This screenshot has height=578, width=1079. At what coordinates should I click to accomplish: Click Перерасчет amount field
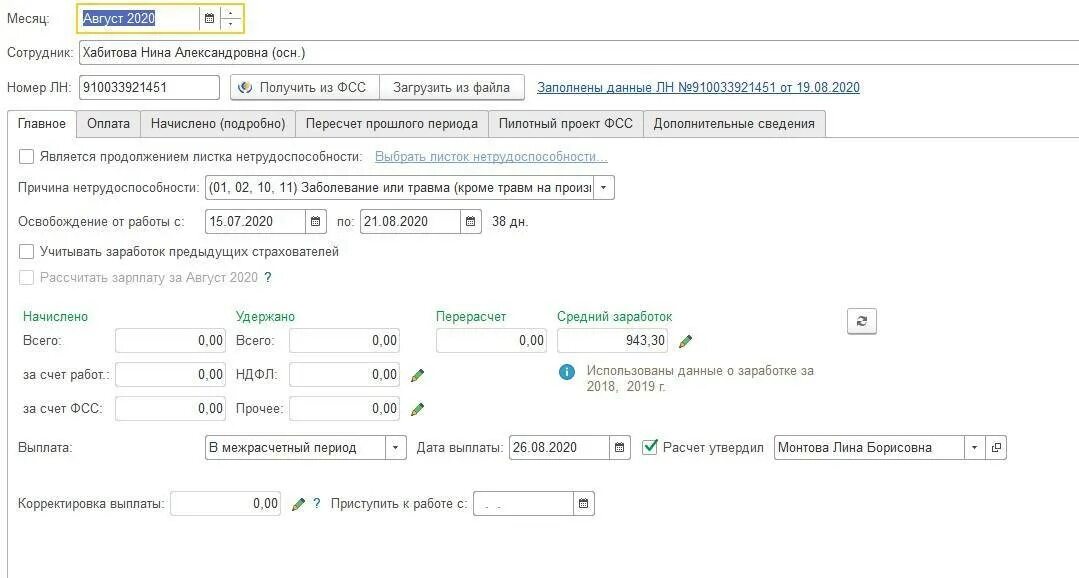click(492, 341)
